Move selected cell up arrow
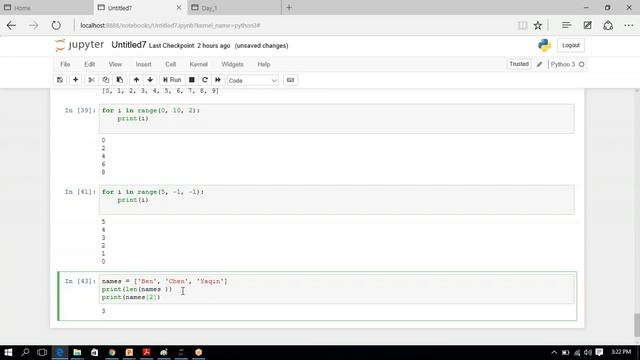Viewport: 640px width, 360px height. 136,80
